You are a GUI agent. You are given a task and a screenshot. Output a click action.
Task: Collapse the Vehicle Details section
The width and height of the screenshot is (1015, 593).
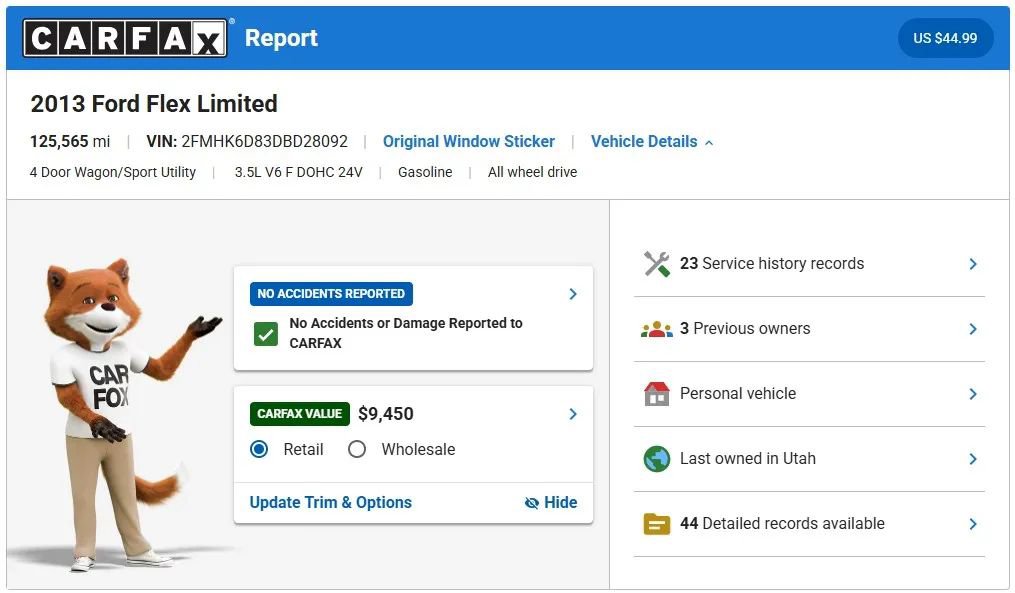710,141
